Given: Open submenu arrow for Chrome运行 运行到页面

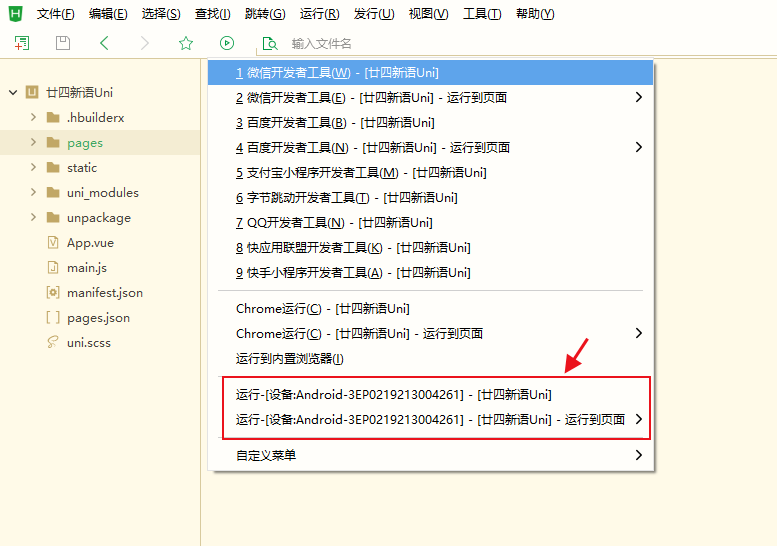Looking at the screenshot, I should point(639,333).
